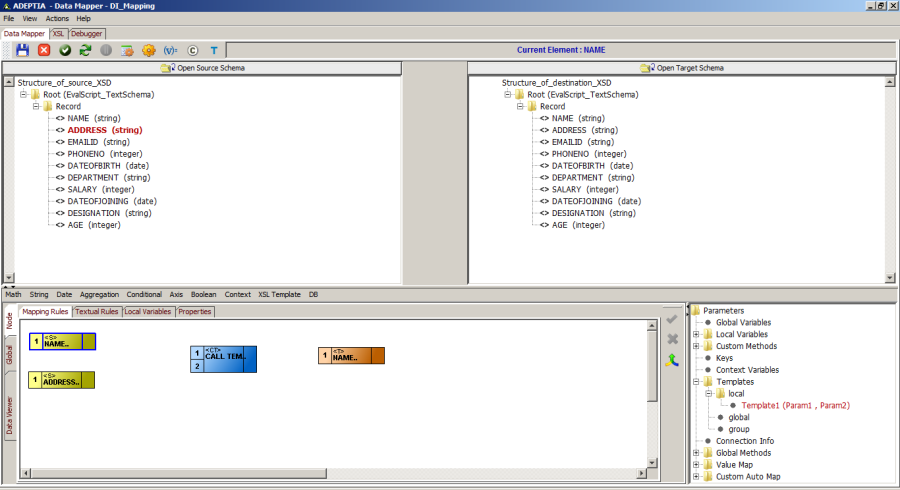
Task: Click the circled C toolbar icon
Action: pos(192,50)
